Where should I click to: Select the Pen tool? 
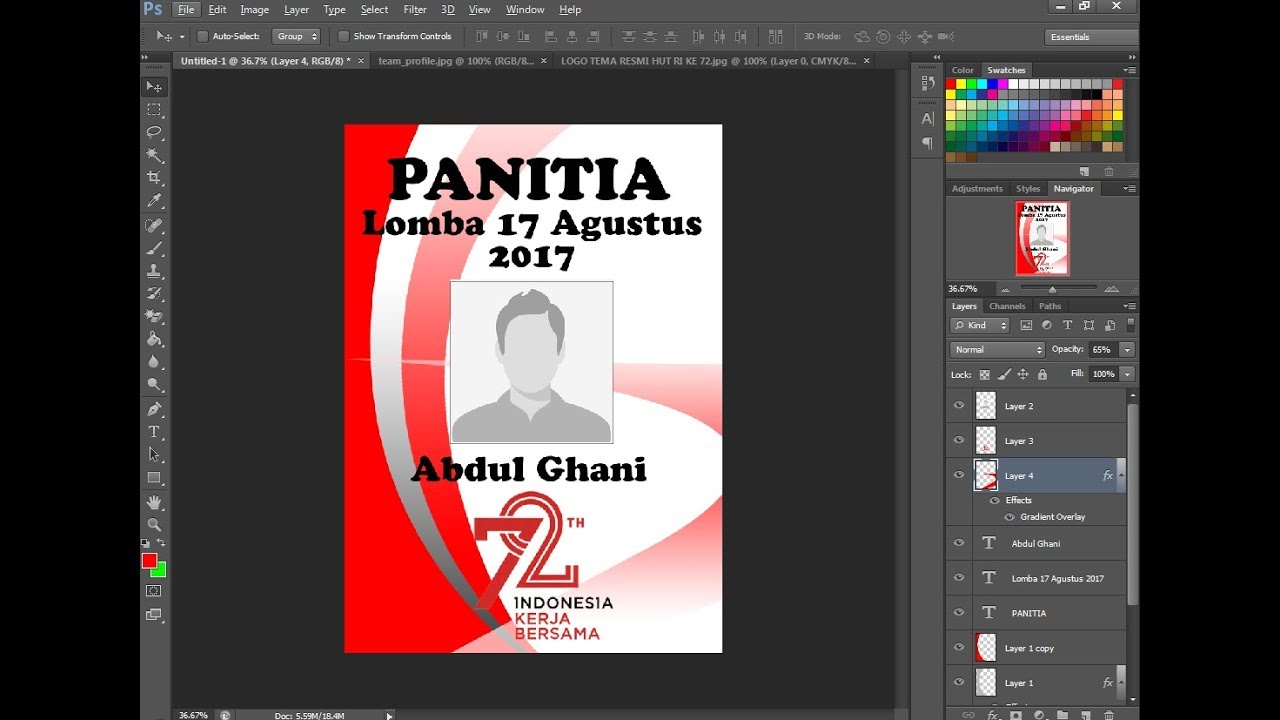[154, 409]
